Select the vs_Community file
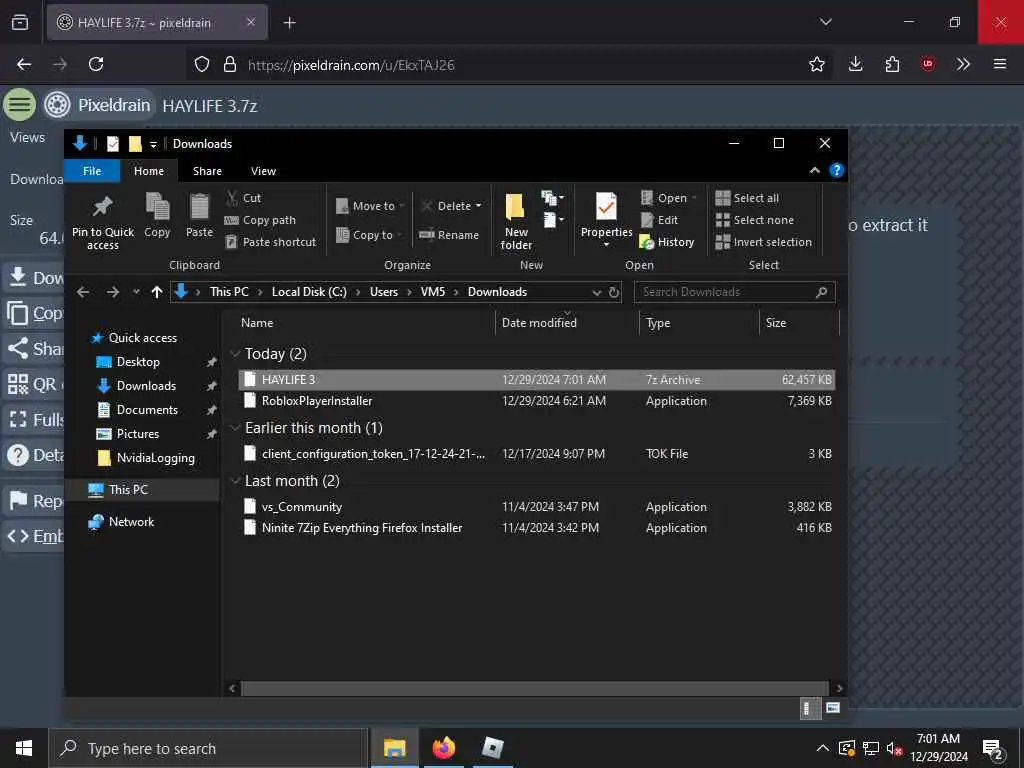1024x768 pixels. tap(536, 507)
